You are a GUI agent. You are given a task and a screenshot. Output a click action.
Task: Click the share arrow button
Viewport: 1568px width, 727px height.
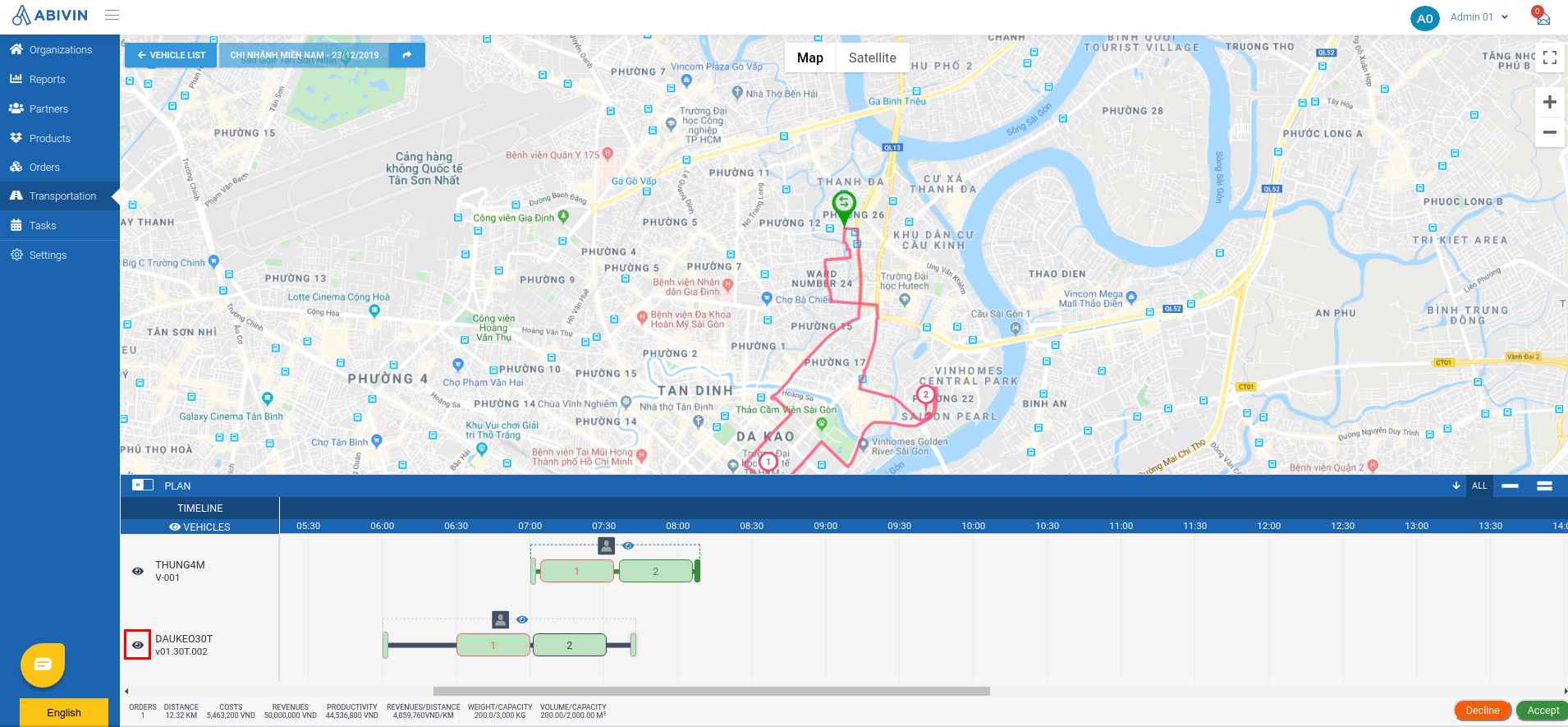coord(406,55)
